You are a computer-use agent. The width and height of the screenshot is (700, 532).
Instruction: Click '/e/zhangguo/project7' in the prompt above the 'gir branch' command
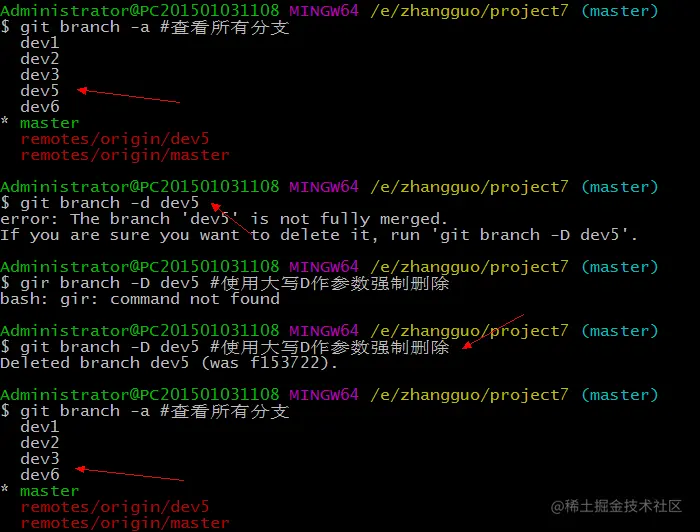coord(470,267)
